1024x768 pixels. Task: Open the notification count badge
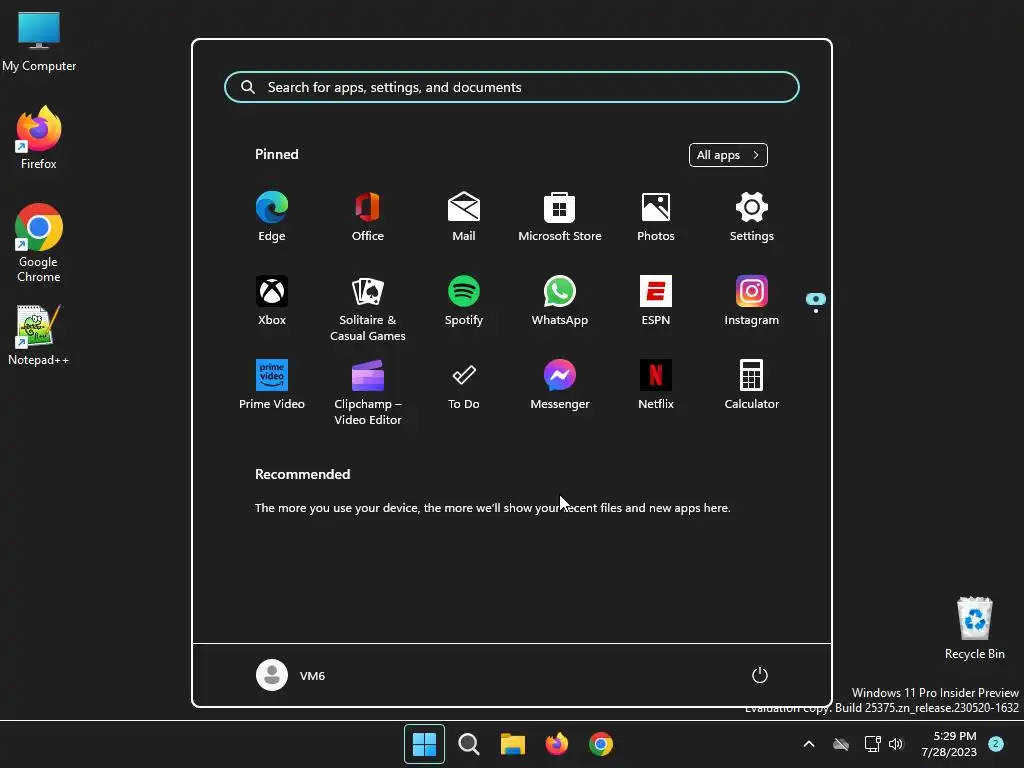pos(996,743)
